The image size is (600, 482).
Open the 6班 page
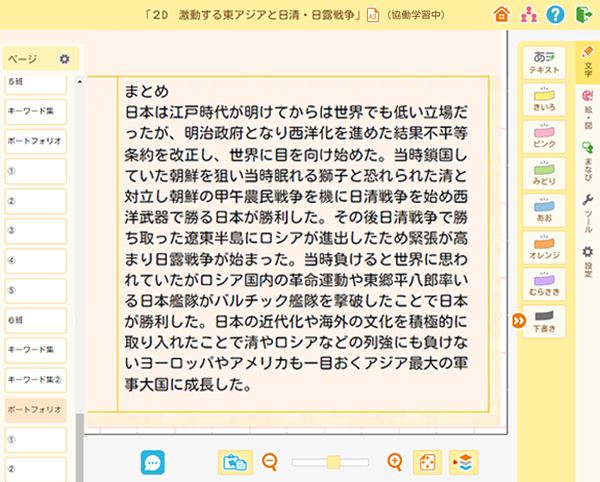coord(36,320)
